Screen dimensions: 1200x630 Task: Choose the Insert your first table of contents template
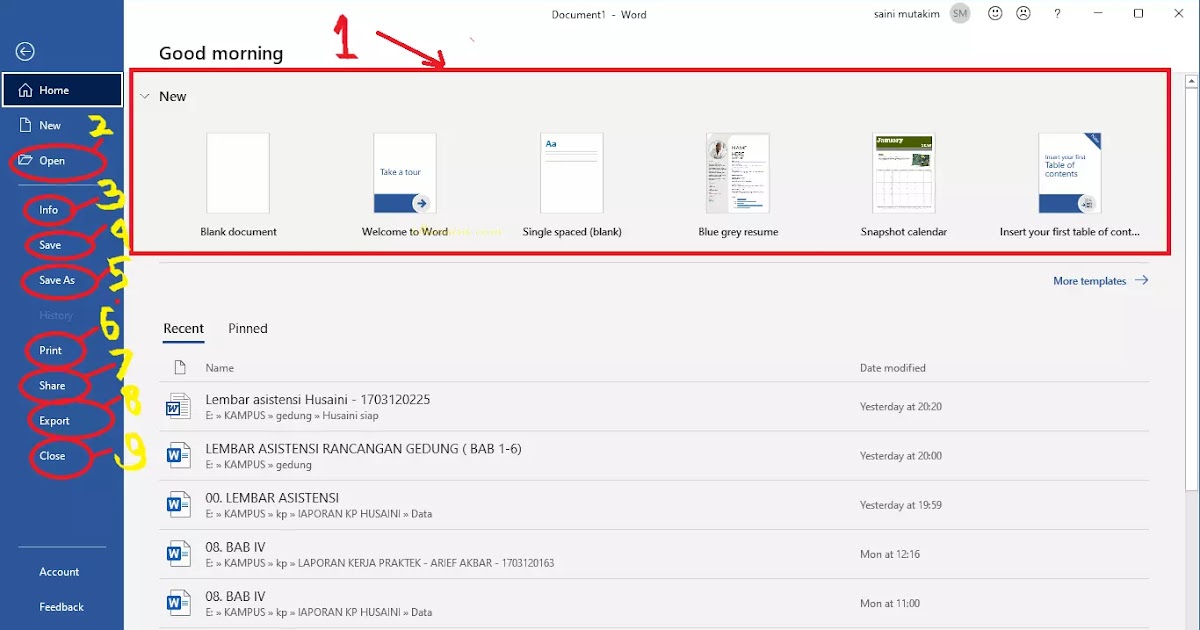click(1070, 185)
